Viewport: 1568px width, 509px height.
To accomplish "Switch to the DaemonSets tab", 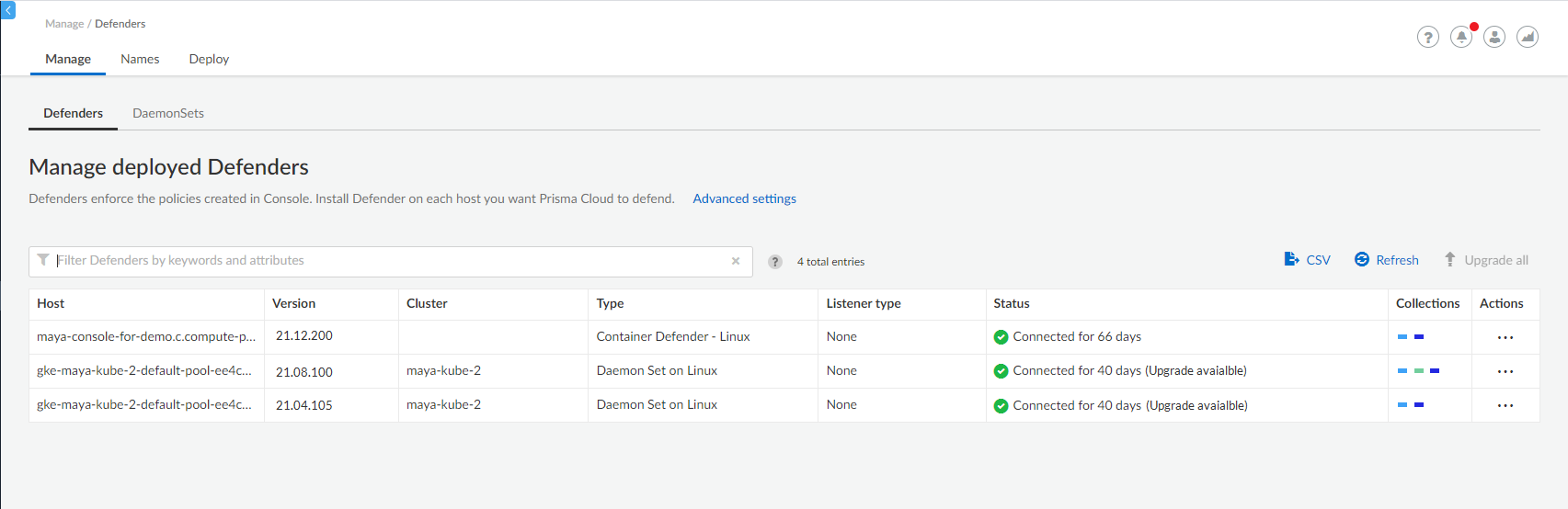I will (168, 113).
